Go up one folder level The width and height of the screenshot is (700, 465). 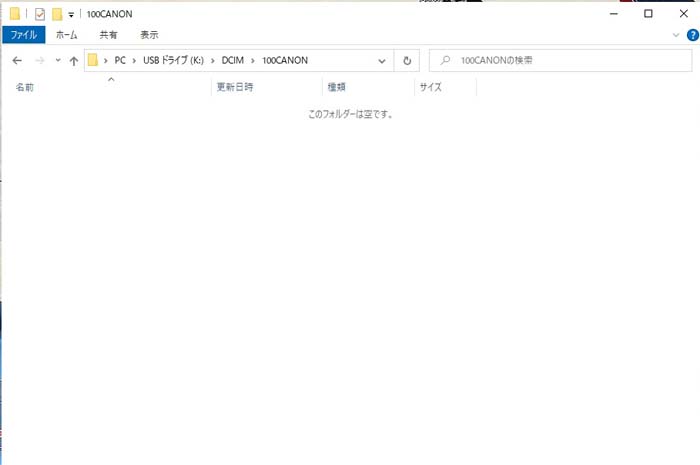tap(74, 61)
